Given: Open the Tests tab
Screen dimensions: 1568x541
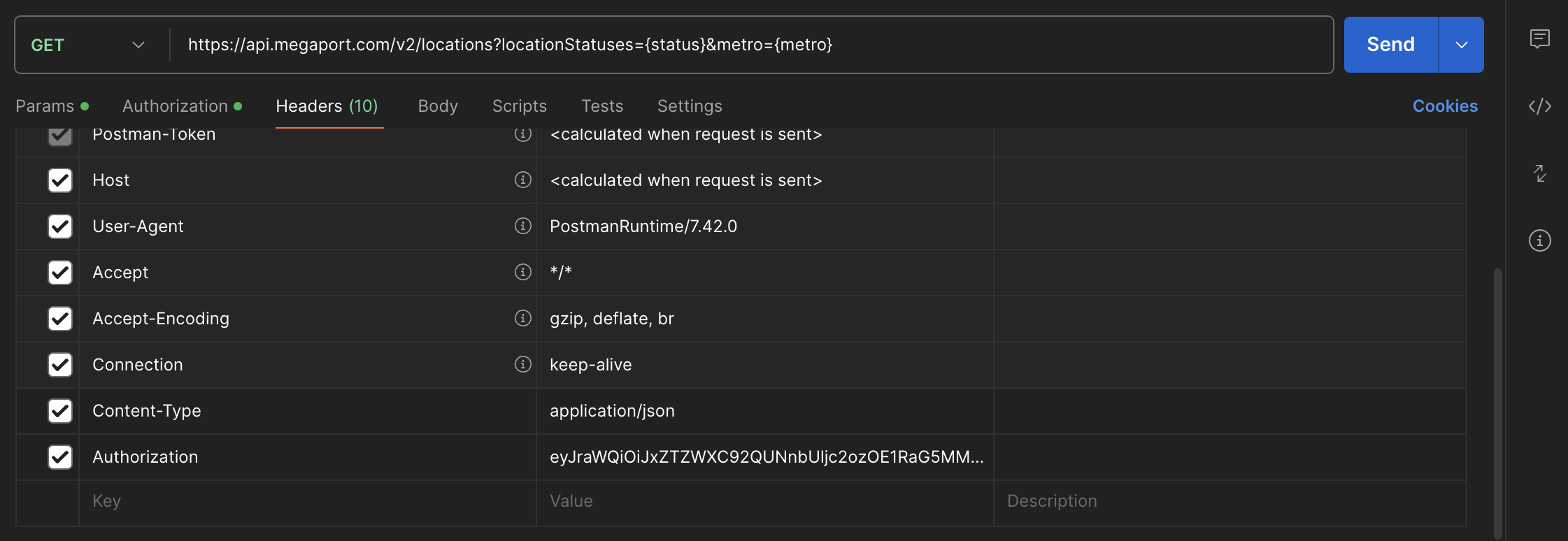Looking at the screenshot, I should click(x=602, y=106).
